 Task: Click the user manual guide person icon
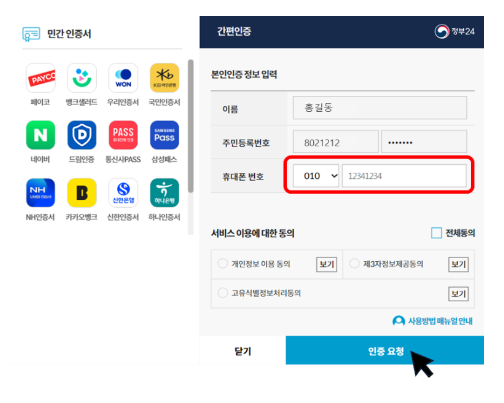[x=399, y=321]
